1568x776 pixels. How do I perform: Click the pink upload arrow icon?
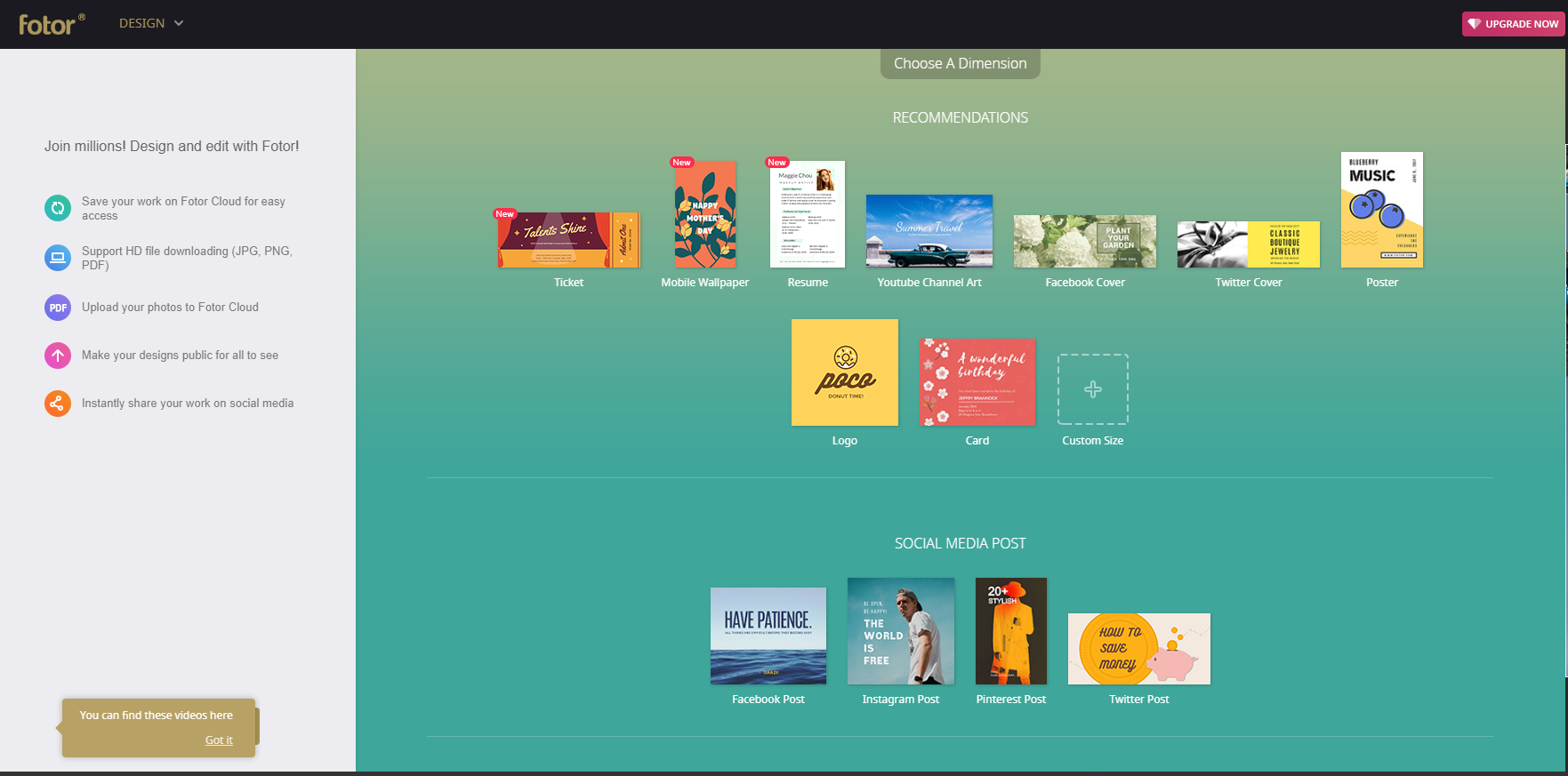pyautogui.click(x=58, y=356)
